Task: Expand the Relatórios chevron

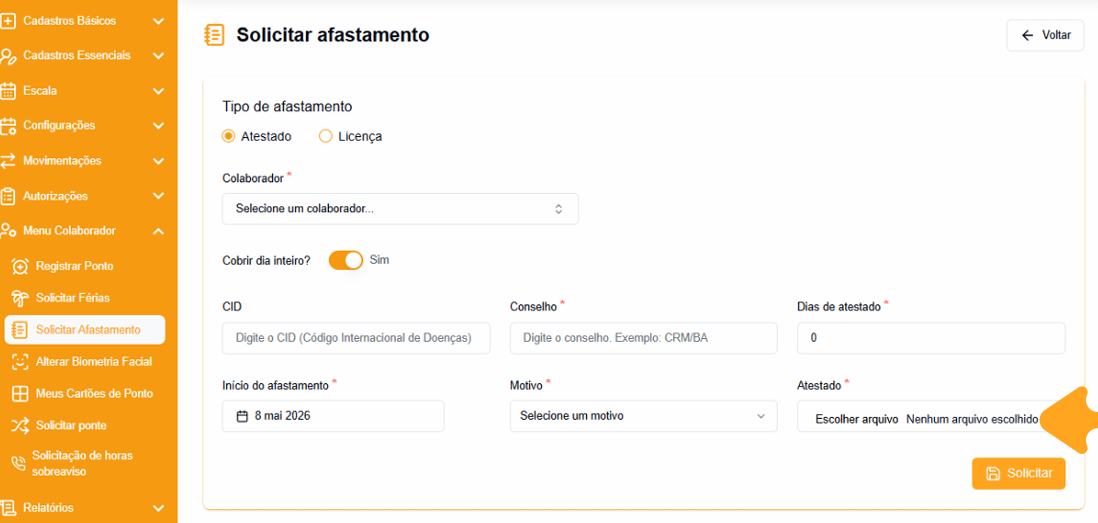Action: pyautogui.click(x=158, y=508)
